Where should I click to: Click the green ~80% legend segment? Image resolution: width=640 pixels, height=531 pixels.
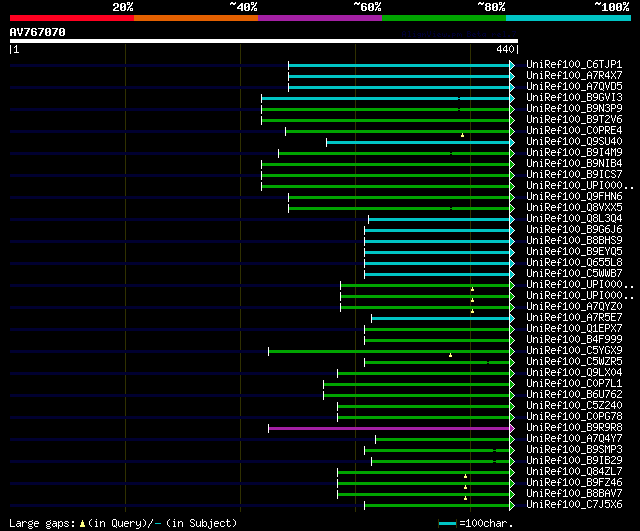(x=444, y=18)
